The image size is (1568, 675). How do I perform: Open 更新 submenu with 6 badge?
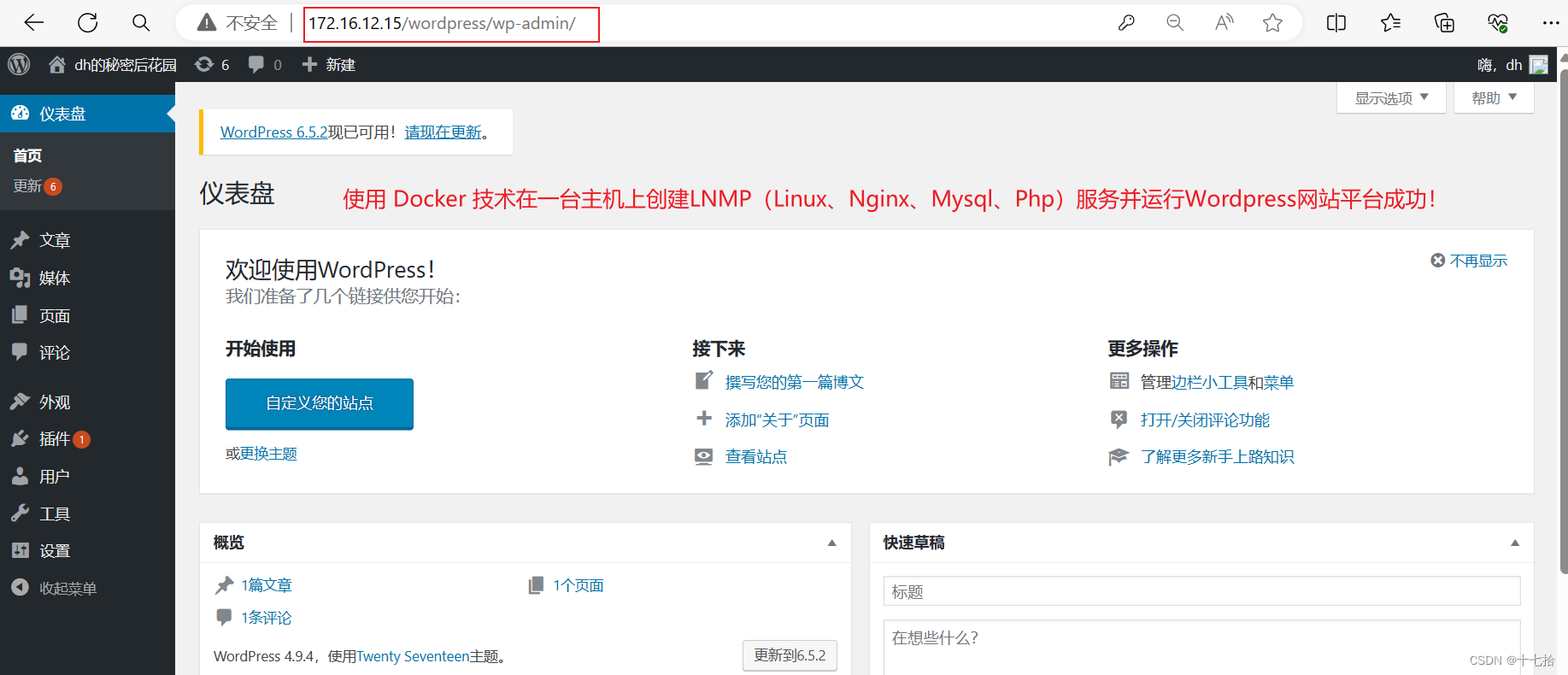pyautogui.click(x=38, y=186)
